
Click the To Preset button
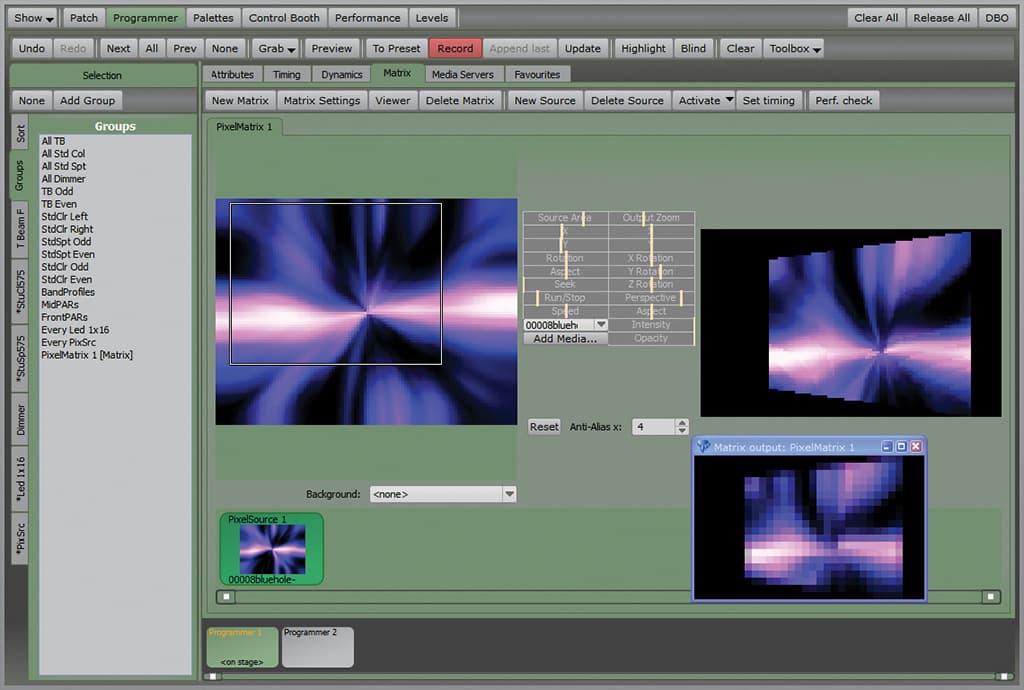pos(396,48)
